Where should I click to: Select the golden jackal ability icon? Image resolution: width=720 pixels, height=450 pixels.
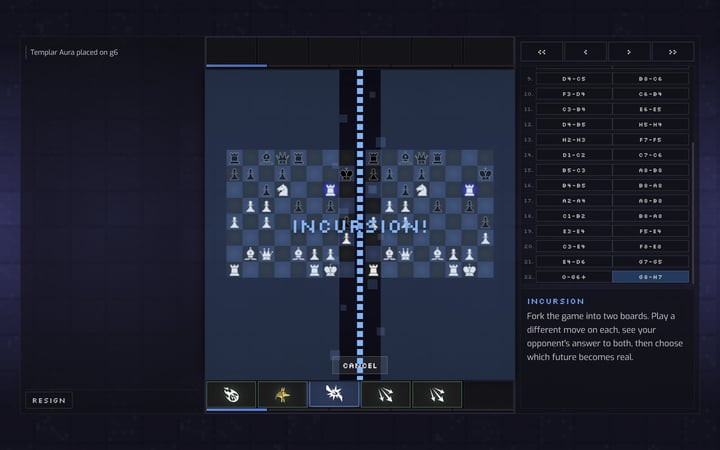pyautogui.click(x=282, y=394)
